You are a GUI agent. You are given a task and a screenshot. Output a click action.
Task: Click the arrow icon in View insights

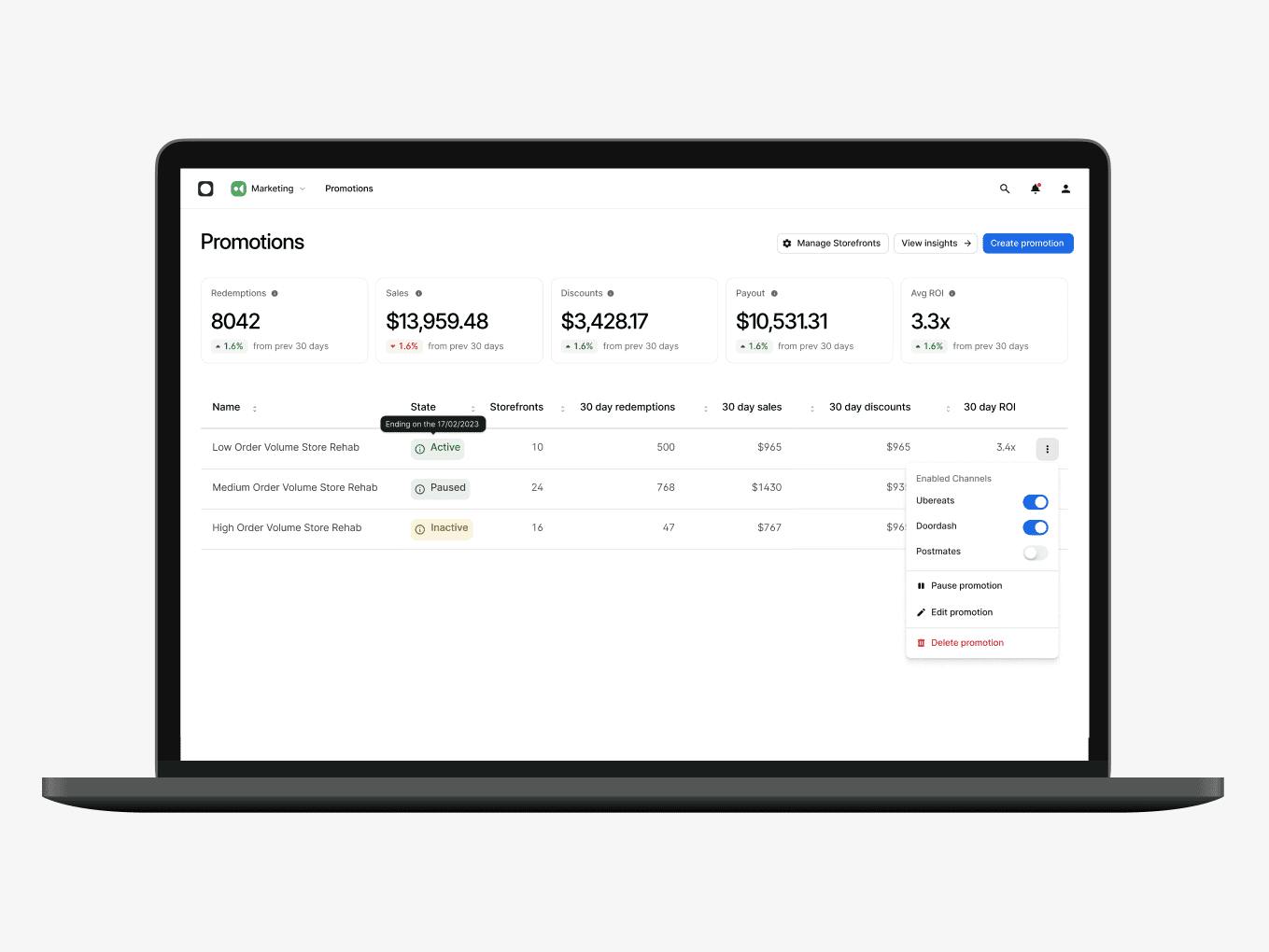967,244
